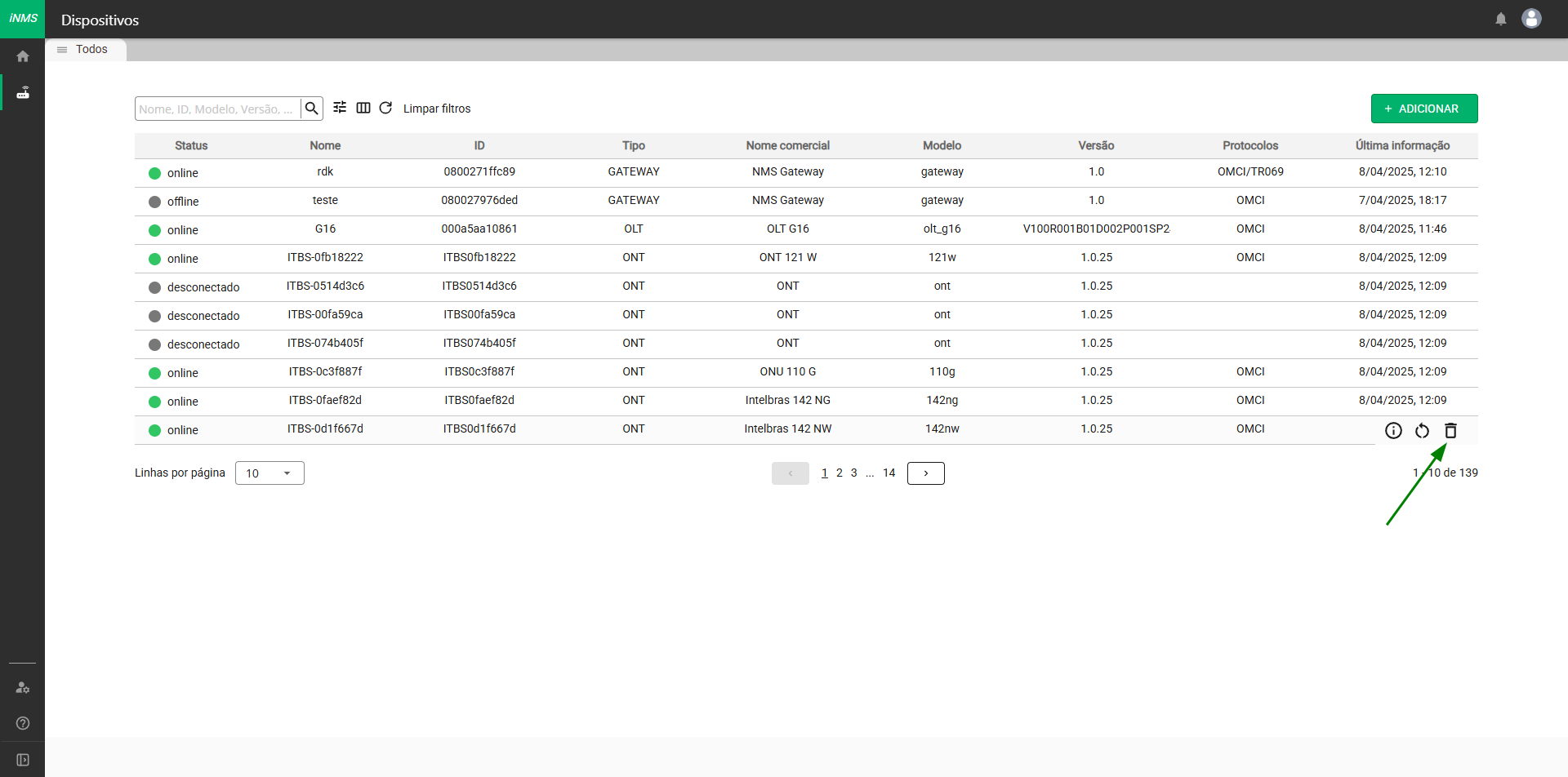Click Limpar filtros
The height and width of the screenshot is (777, 1568).
click(x=437, y=109)
